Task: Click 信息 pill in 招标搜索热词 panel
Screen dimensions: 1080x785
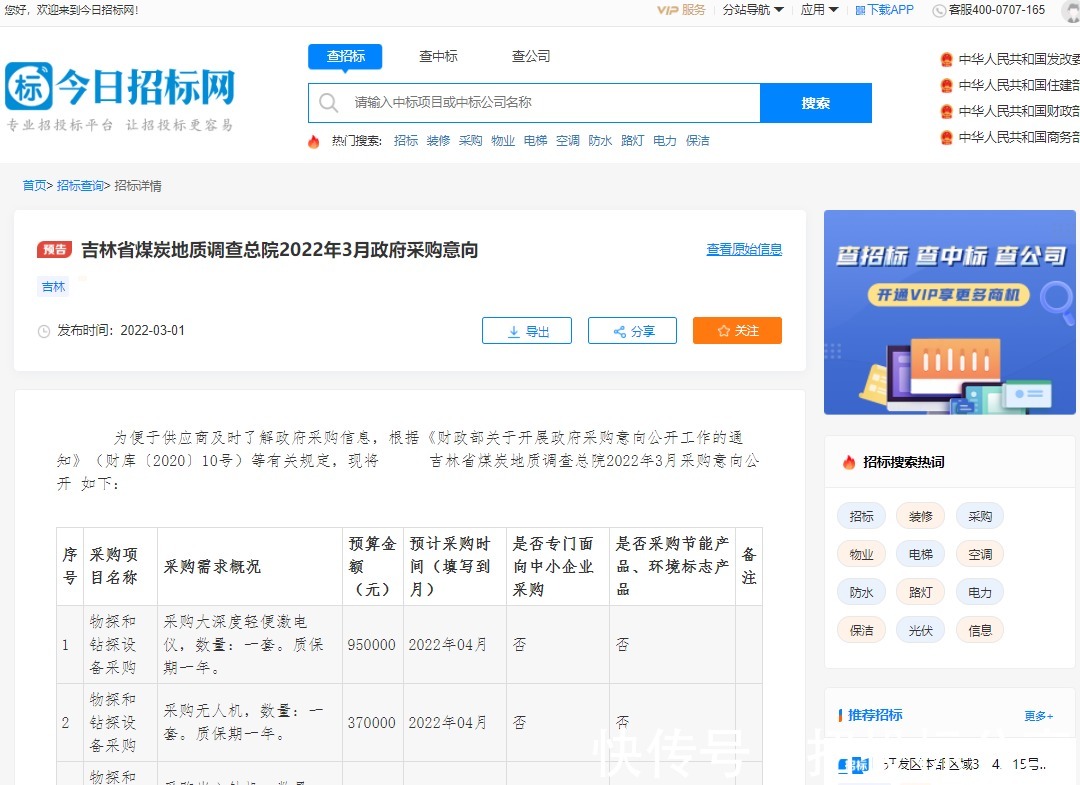Action: (x=979, y=630)
